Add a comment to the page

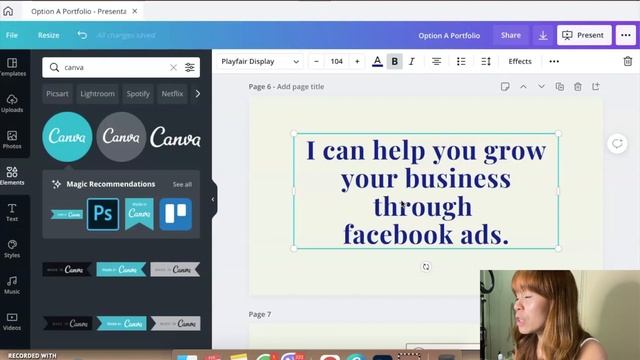[x=617, y=144]
